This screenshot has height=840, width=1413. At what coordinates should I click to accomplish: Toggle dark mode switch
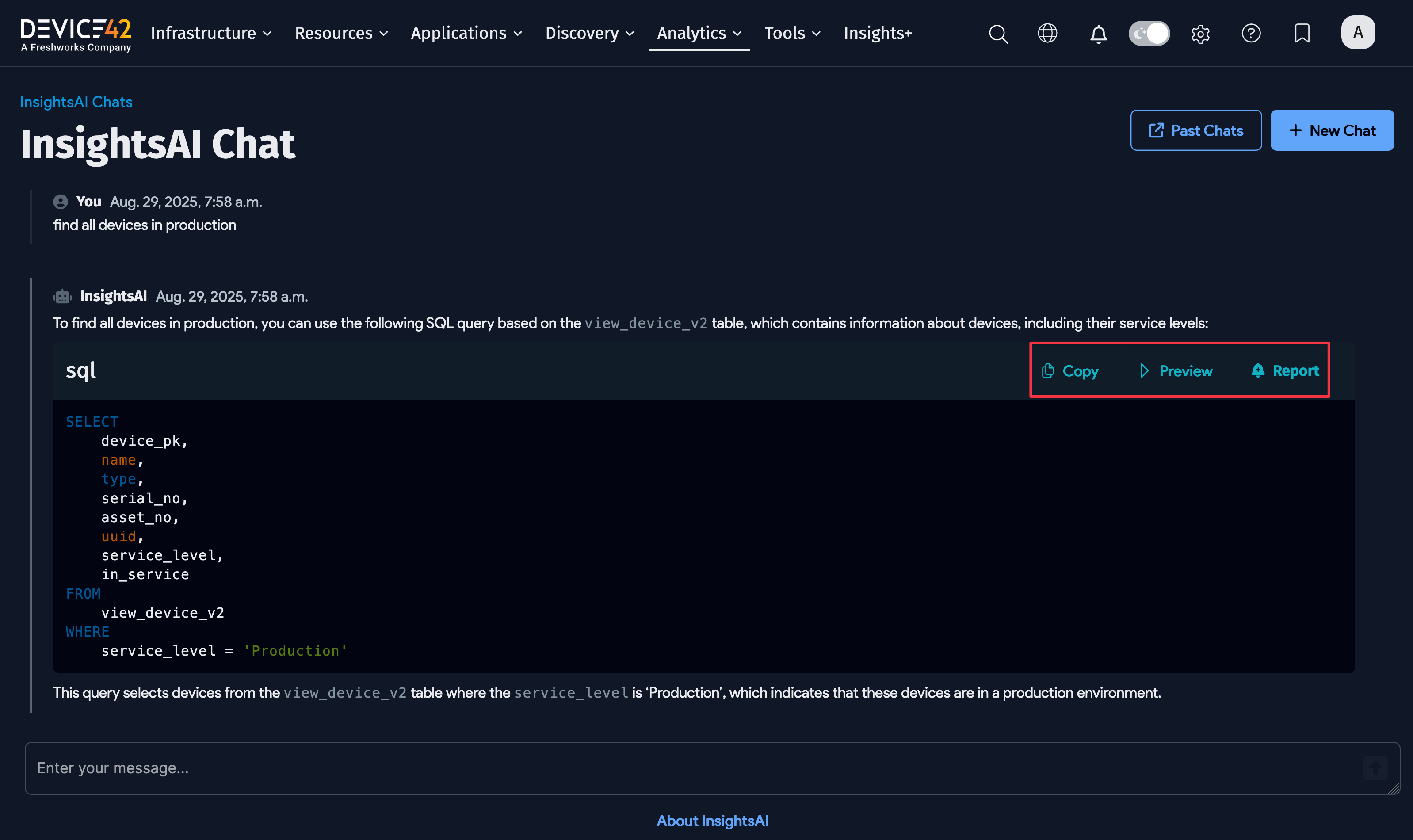tap(1149, 34)
